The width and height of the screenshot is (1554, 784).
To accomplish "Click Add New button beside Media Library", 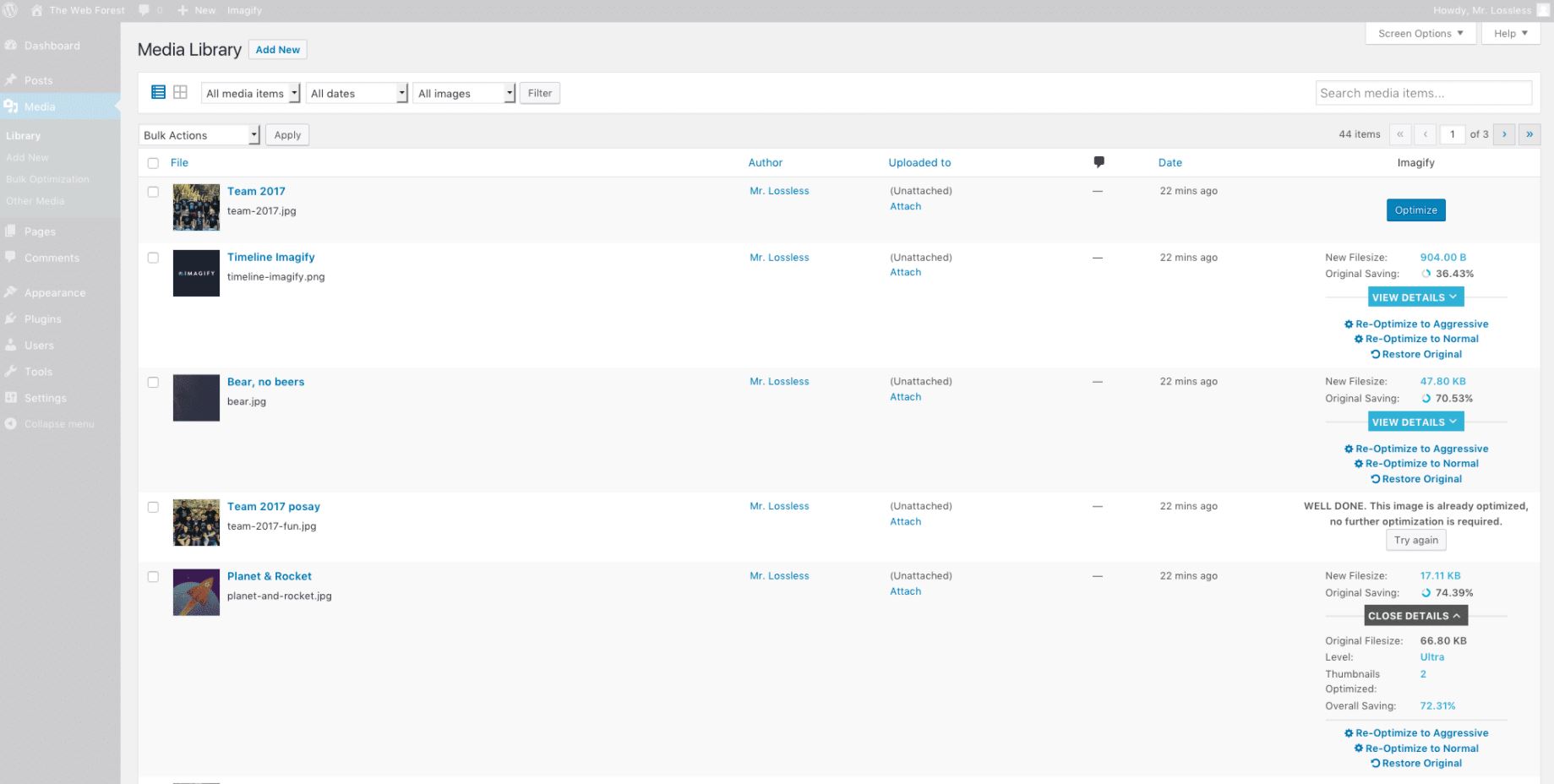I will coord(278,50).
